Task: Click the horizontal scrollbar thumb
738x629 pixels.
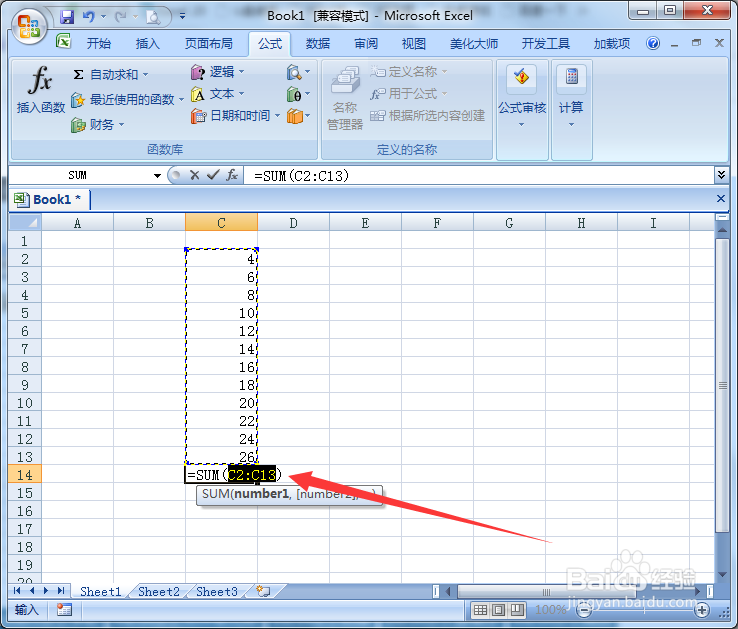Action: coord(546,591)
